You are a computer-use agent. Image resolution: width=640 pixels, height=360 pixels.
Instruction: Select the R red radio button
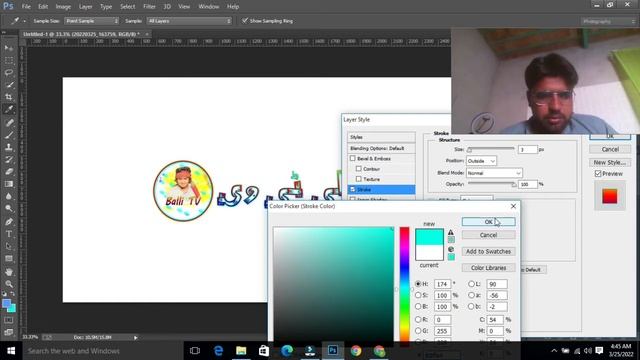[x=418, y=319]
